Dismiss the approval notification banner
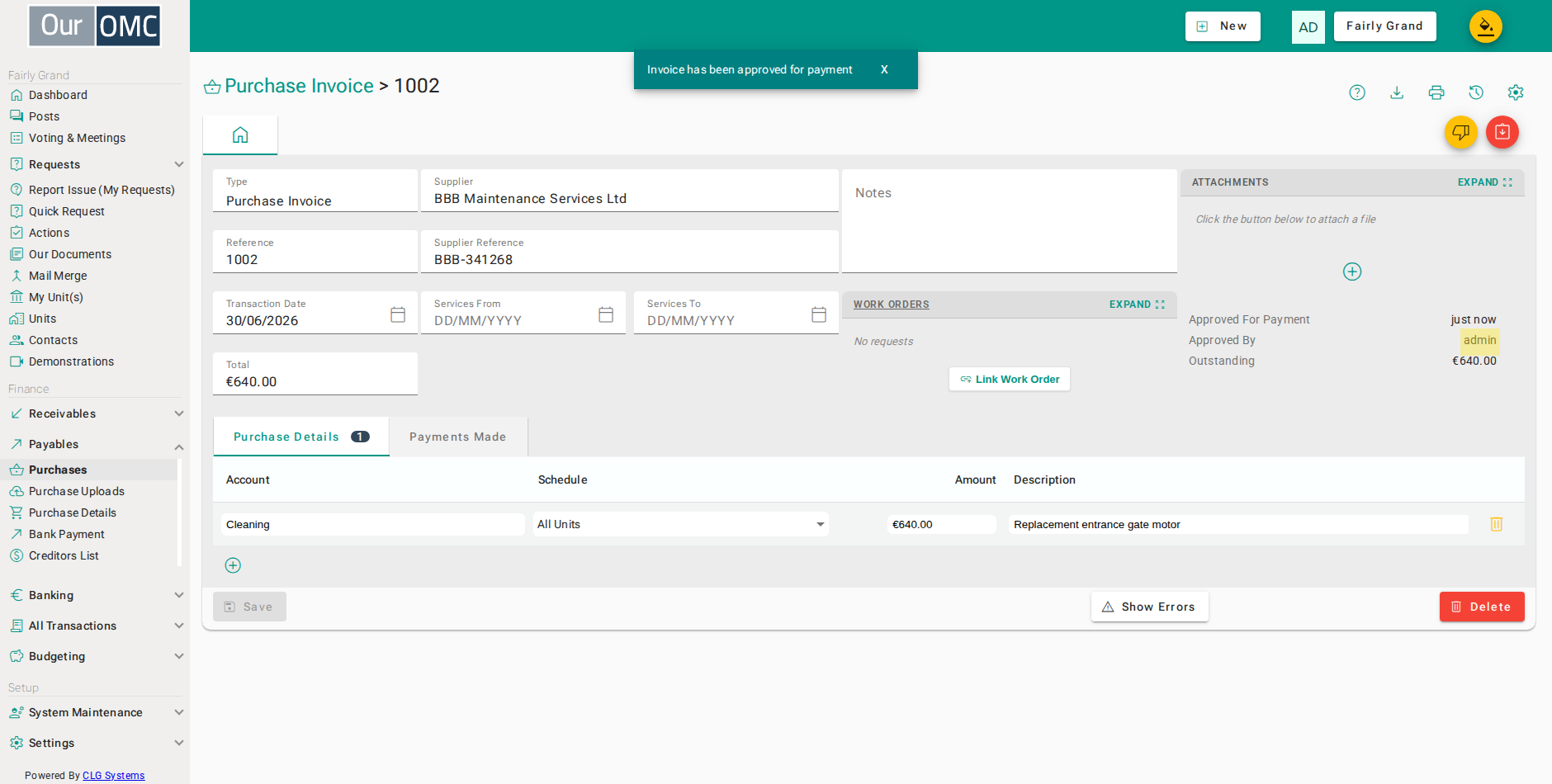 884,70
